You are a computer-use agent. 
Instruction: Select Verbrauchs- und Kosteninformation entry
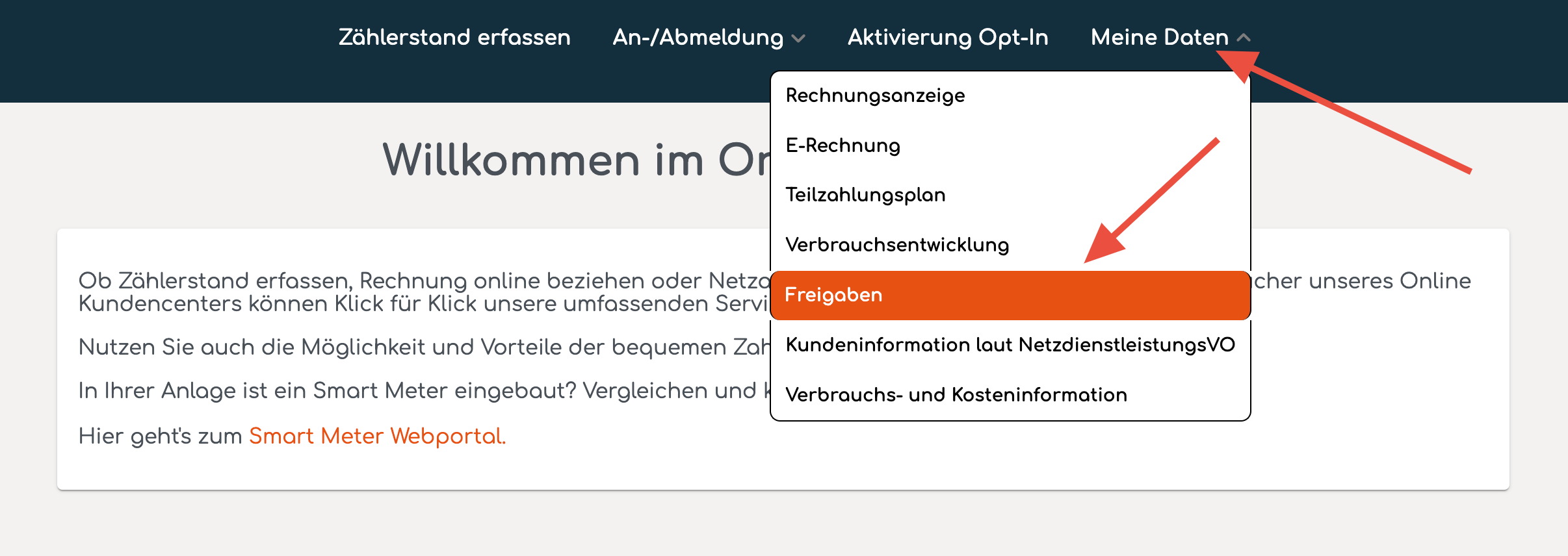(x=1010, y=395)
